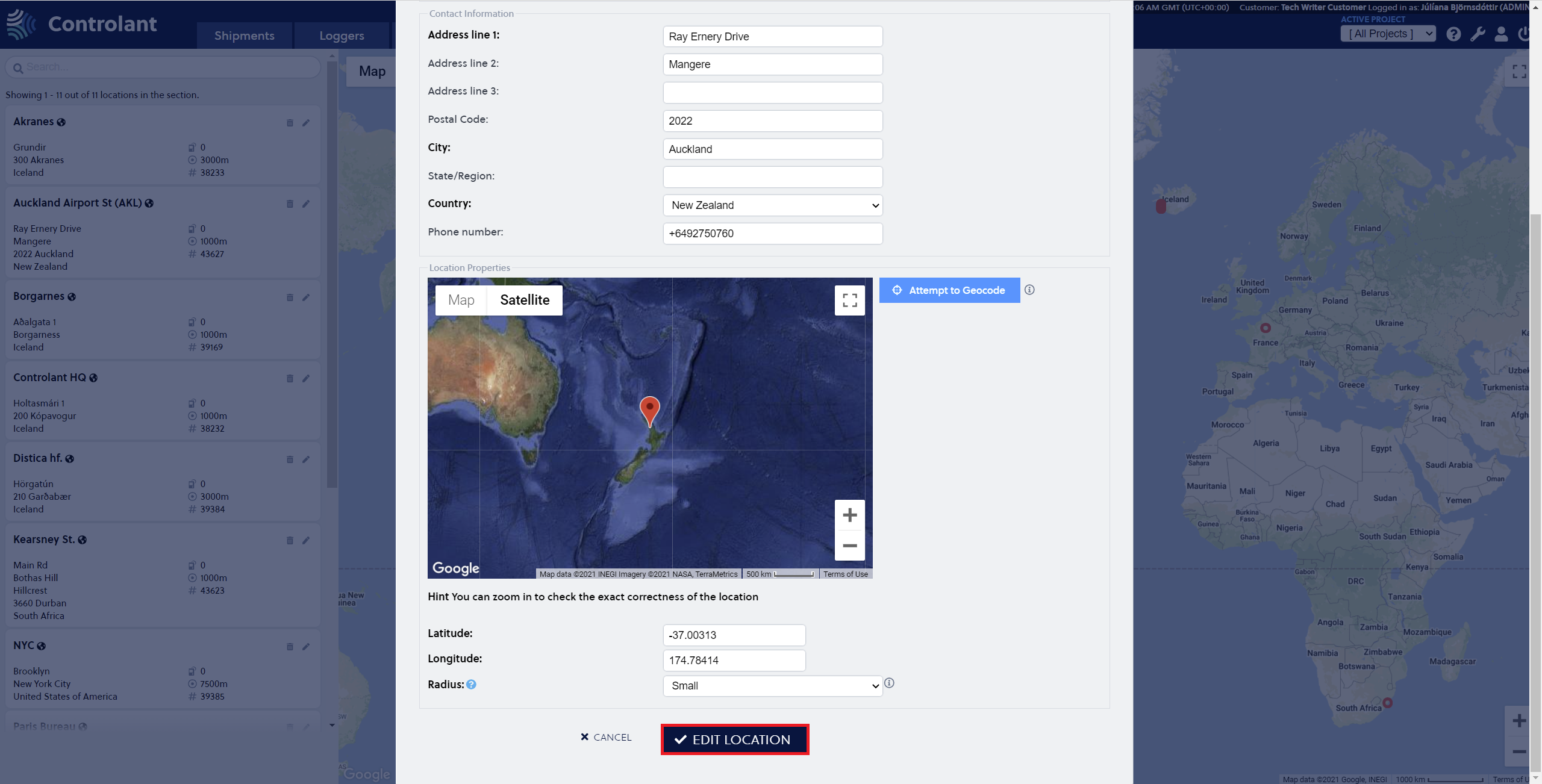Cancel the edit location dialog
The width and height of the screenshot is (1542, 784).
tap(606, 737)
